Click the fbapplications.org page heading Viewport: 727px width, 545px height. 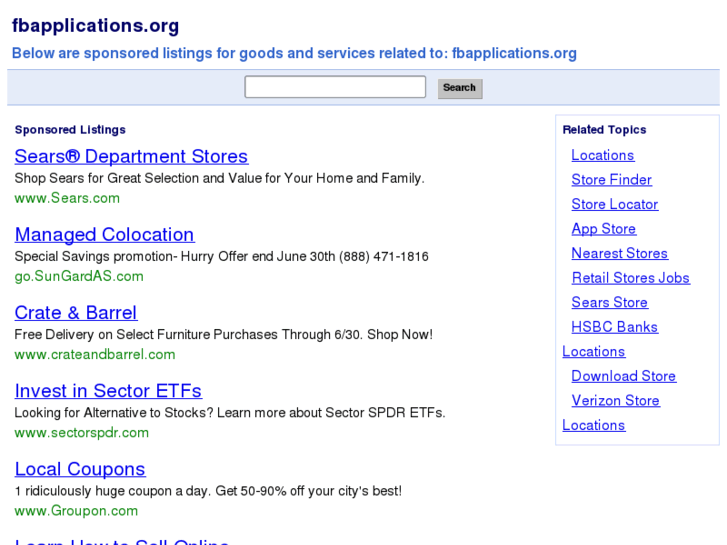pyautogui.click(x=96, y=26)
